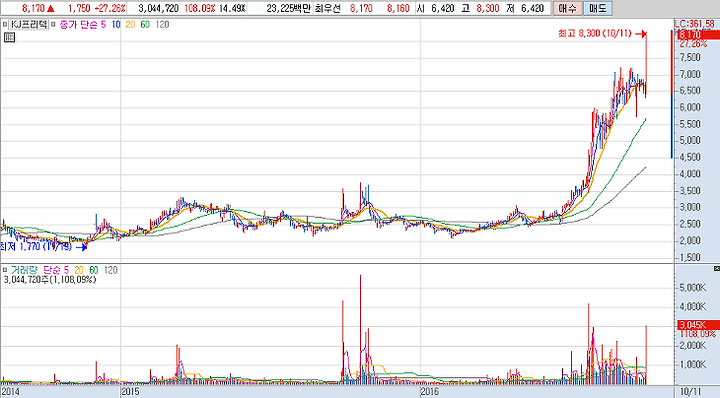Image resolution: width=720 pixels, height=398 pixels.
Task: Click the 2016 marker on time axis
Action: [x=430, y=392]
